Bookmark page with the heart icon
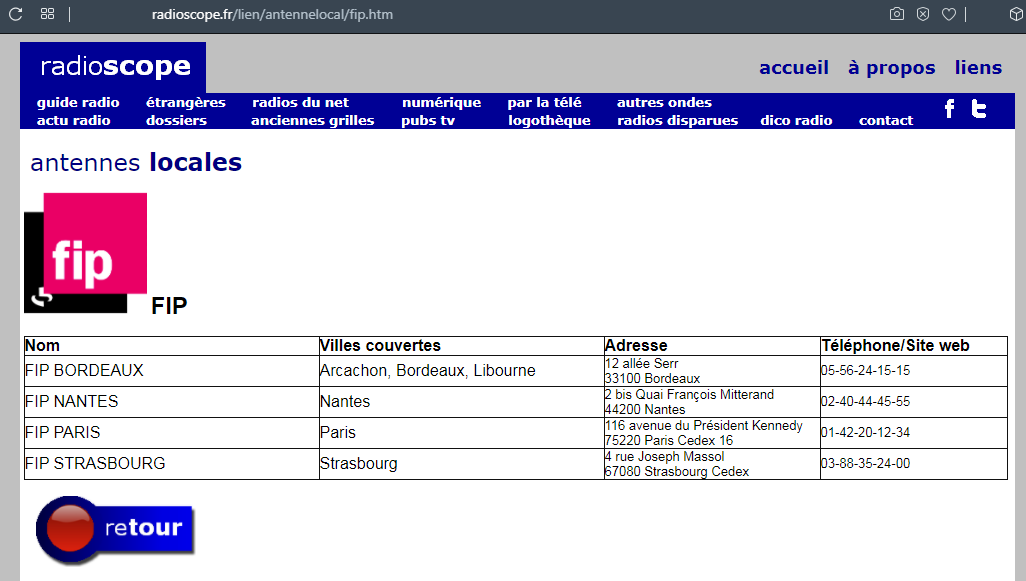Screen dimensions: 1026x581 (949, 14)
